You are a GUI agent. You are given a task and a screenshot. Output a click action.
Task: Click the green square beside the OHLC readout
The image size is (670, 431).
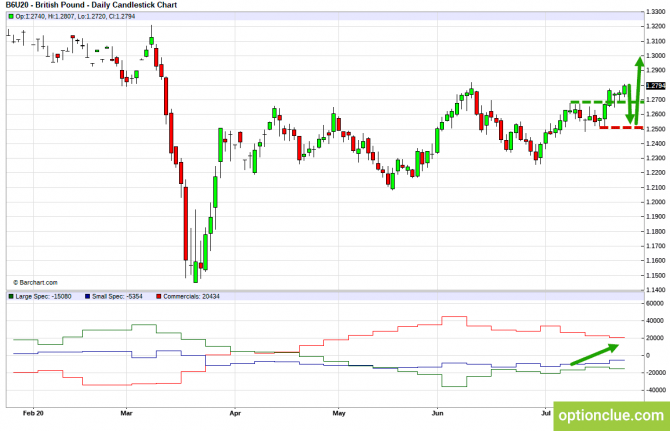(x=11, y=17)
